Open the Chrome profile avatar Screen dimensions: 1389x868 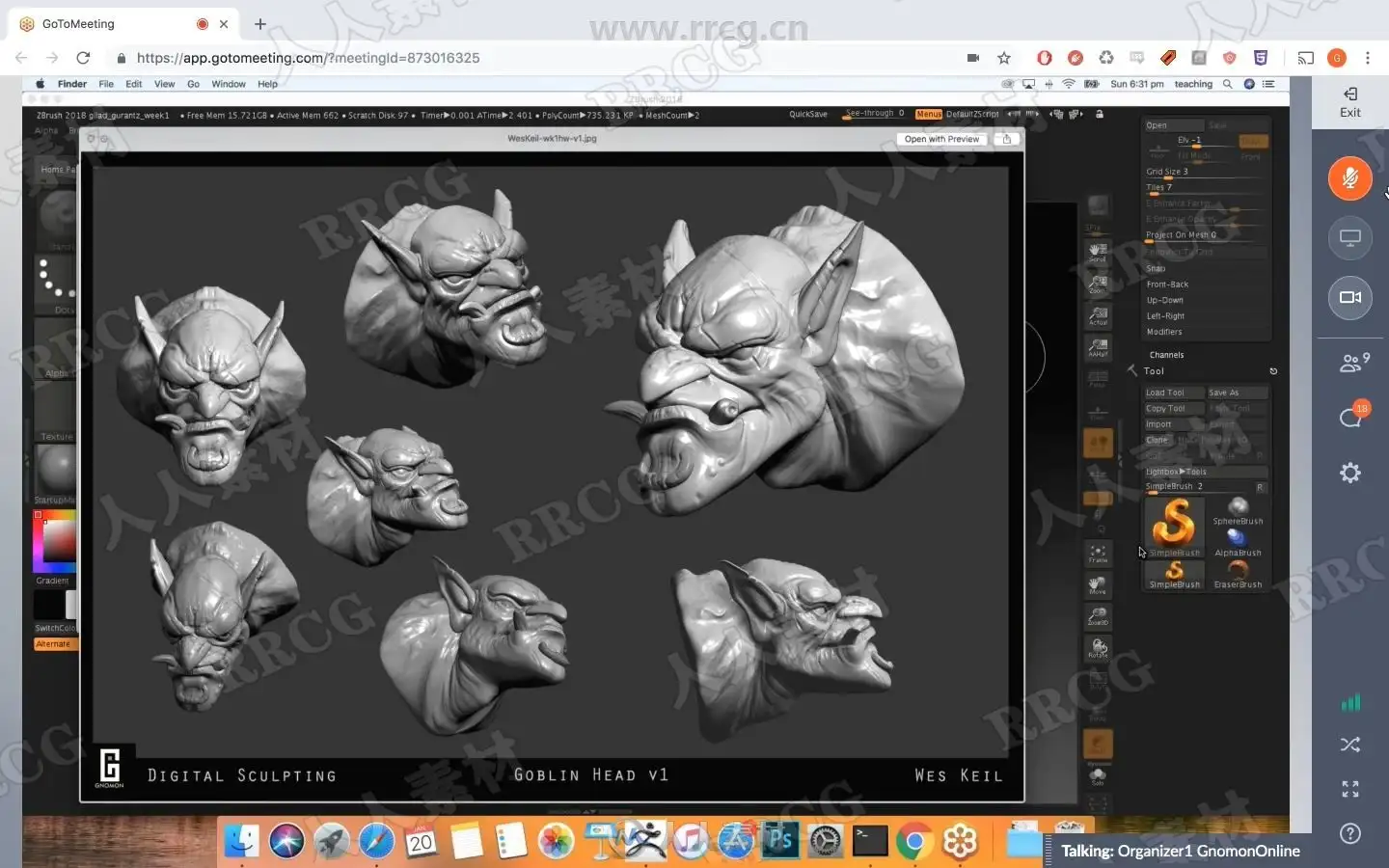1336,58
